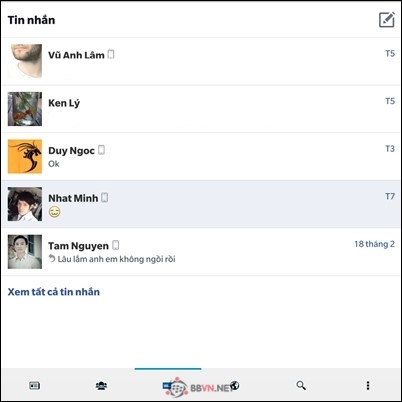Click Tam Nguyen's profile thumbnail
The image size is (402, 402).
pos(25,252)
